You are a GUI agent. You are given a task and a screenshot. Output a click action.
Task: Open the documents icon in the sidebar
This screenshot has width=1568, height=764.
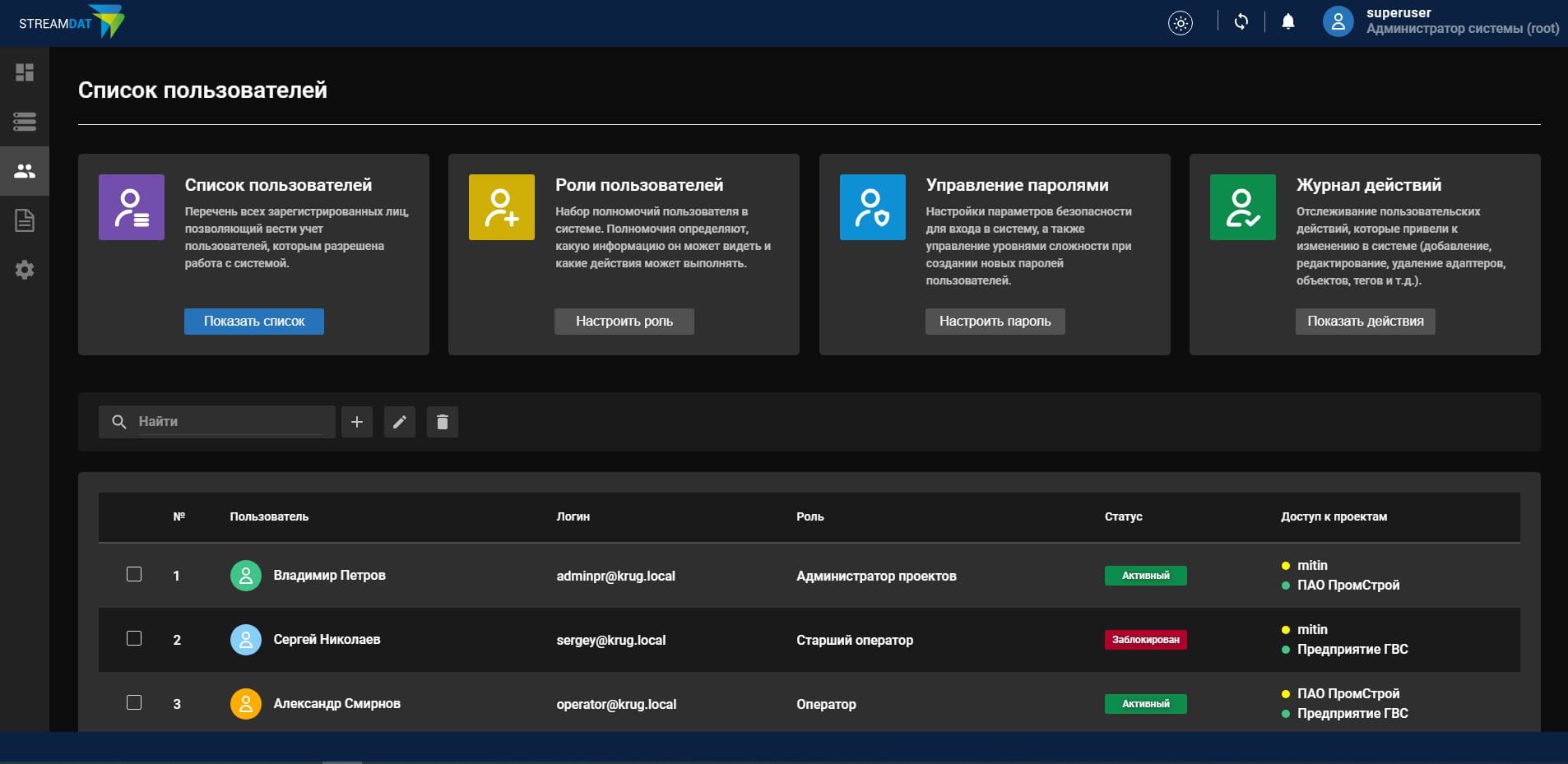(25, 220)
